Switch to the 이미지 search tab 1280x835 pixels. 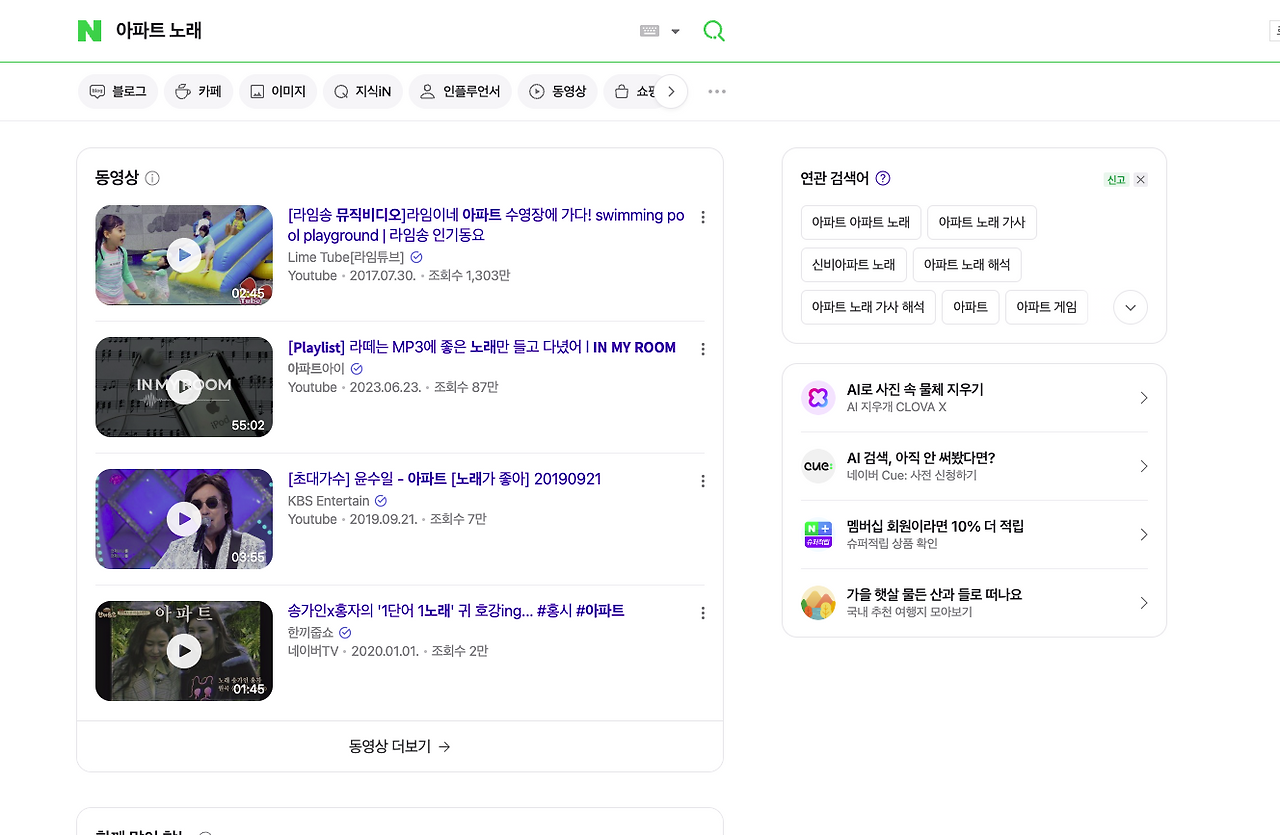point(277,91)
